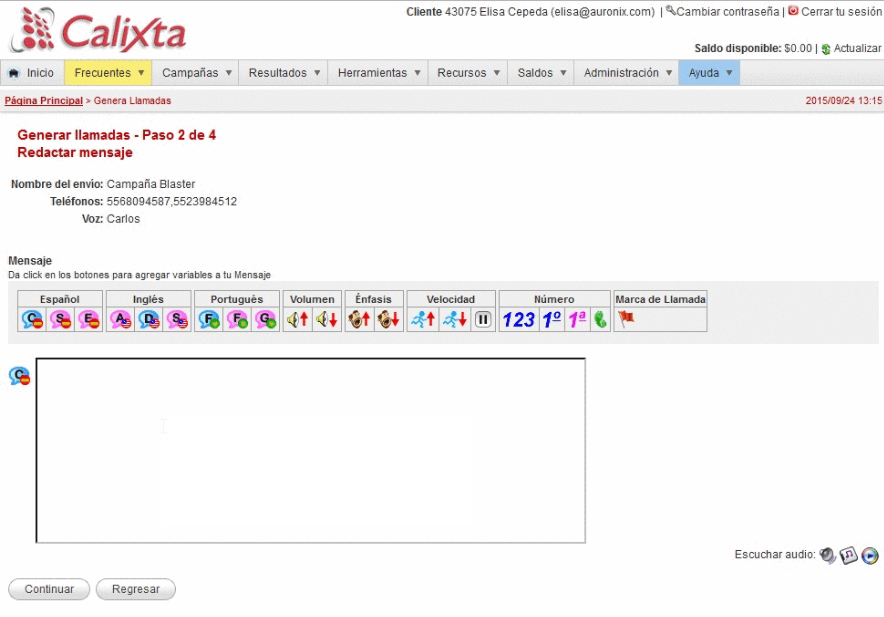The height and width of the screenshot is (617, 884).
Task: Insert the Portuguese "F" voice variable
Action: [x=210, y=320]
